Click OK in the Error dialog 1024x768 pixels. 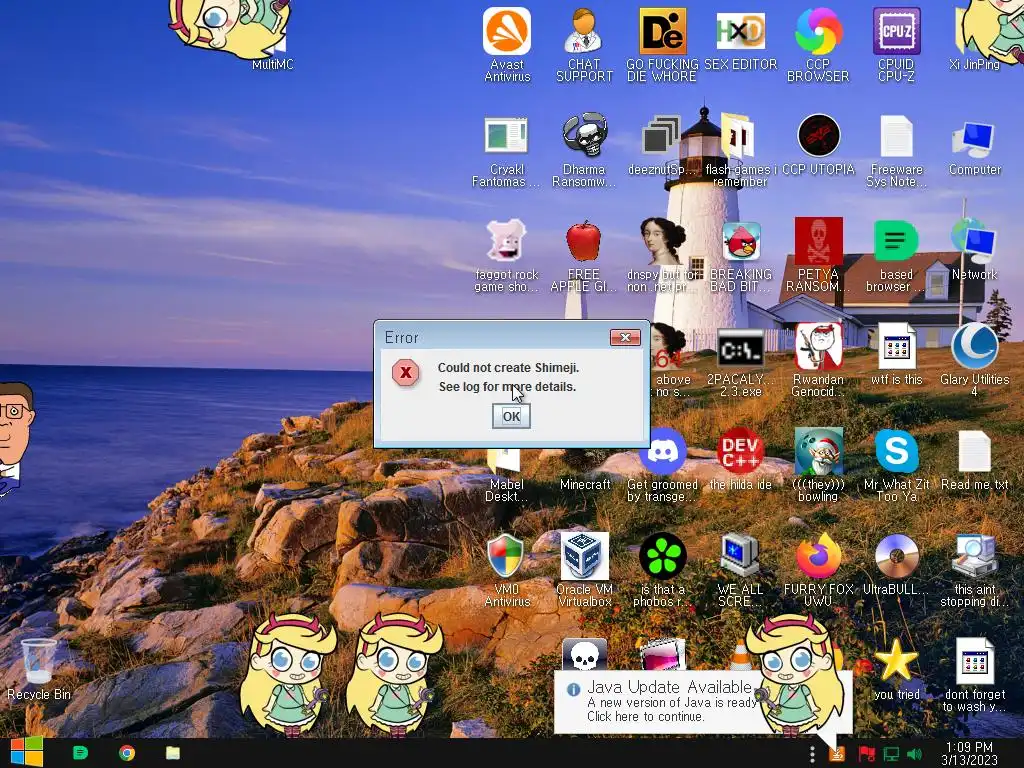pyautogui.click(x=511, y=416)
